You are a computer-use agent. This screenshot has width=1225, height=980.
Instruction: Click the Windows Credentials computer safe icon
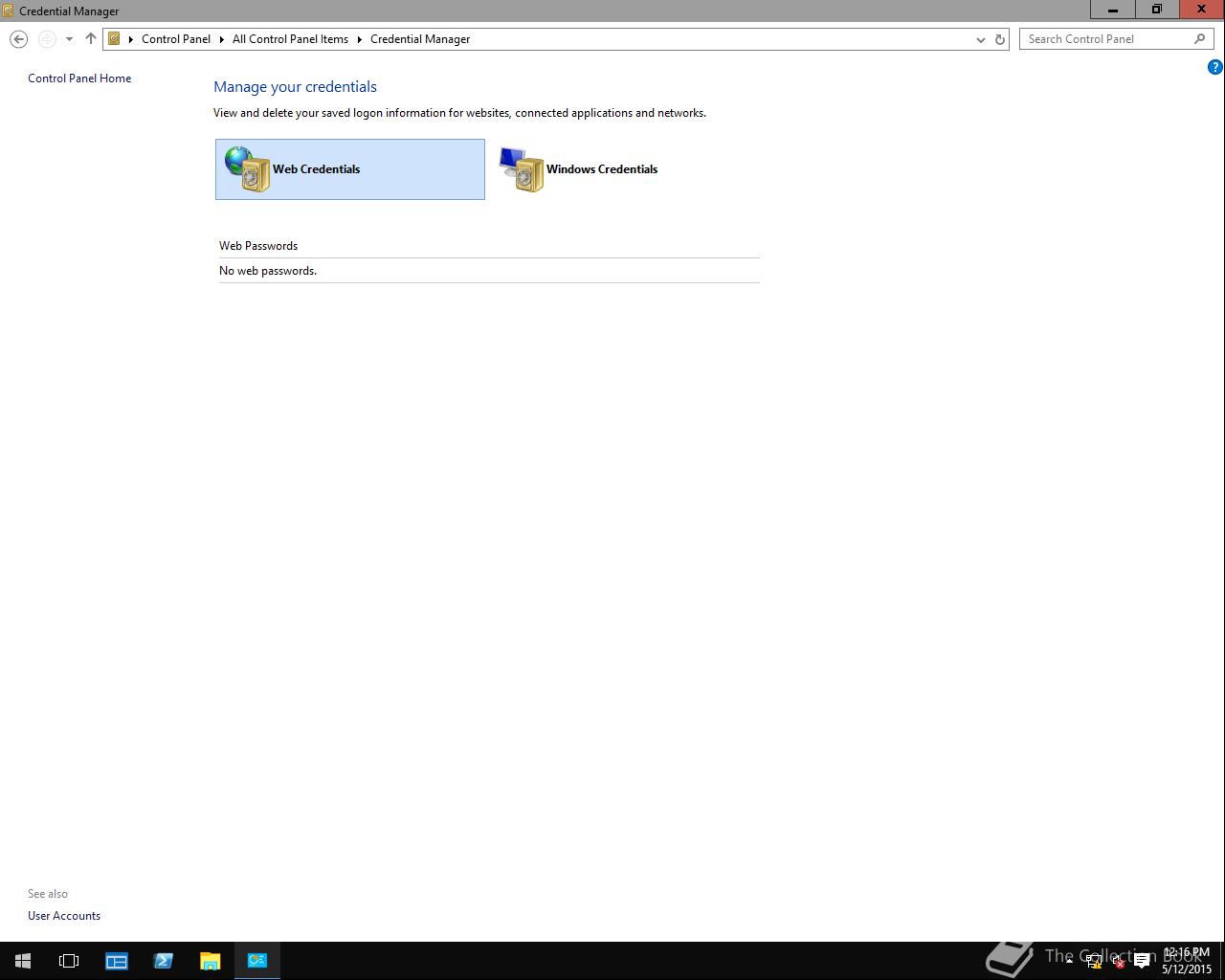tap(522, 169)
